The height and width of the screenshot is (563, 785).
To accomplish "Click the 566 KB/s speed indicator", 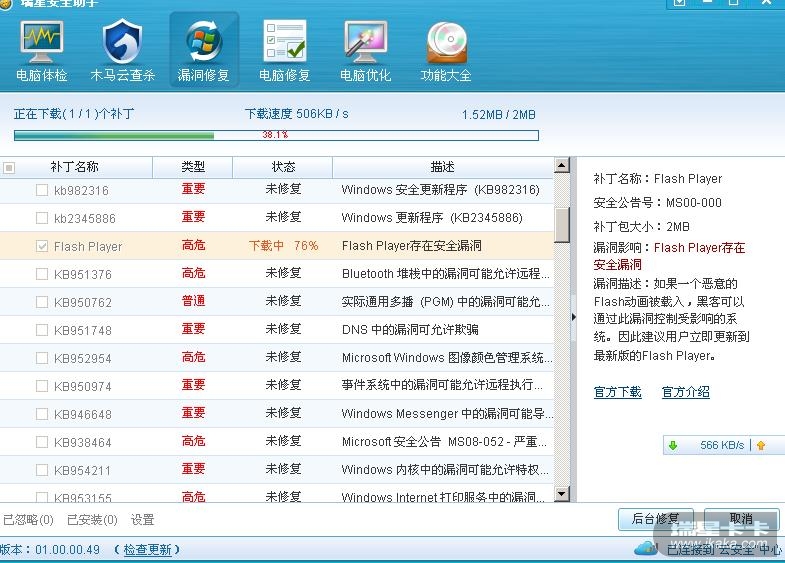I will pos(722,445).
